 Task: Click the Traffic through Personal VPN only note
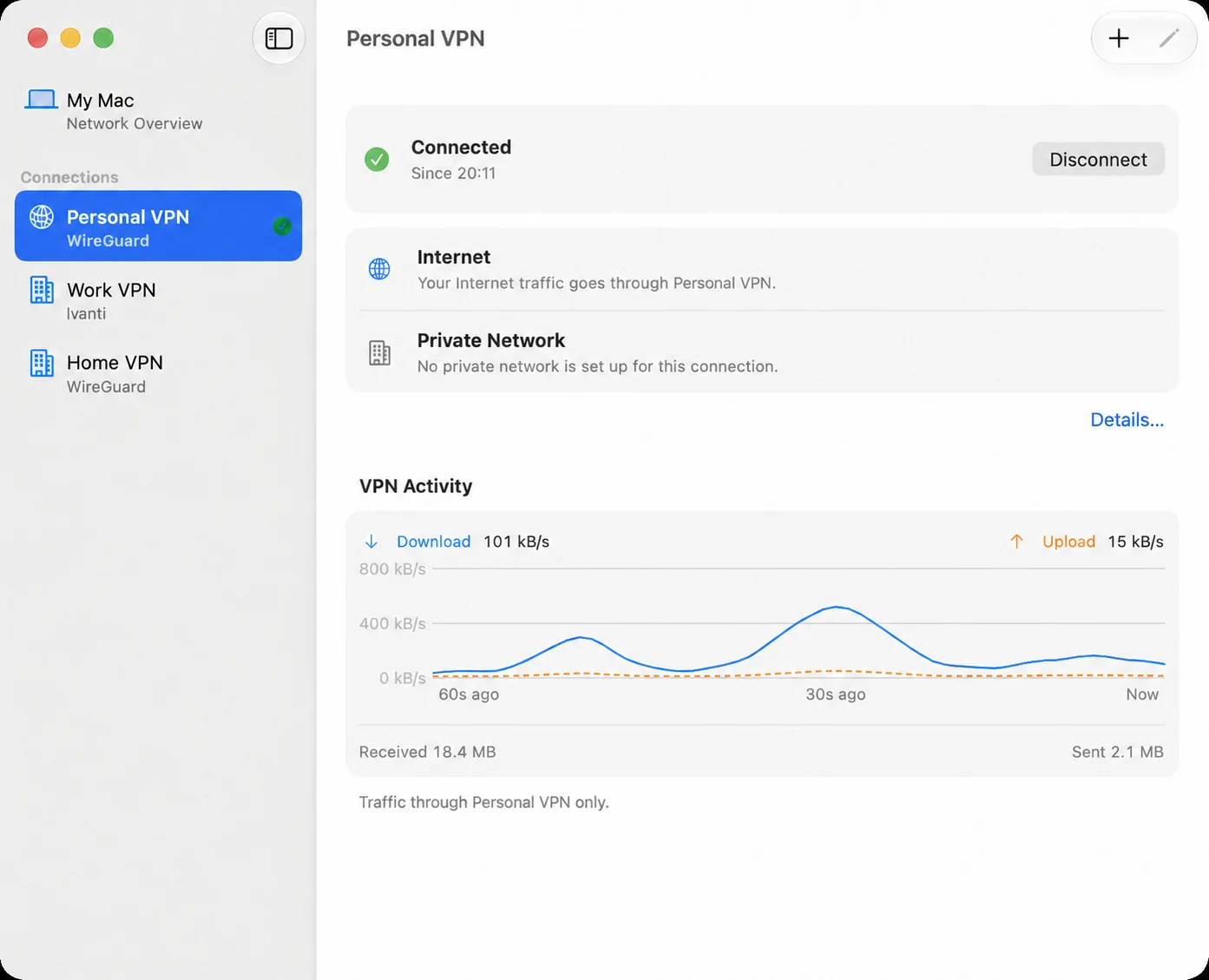pyautogui.click(x=484, y=802)
